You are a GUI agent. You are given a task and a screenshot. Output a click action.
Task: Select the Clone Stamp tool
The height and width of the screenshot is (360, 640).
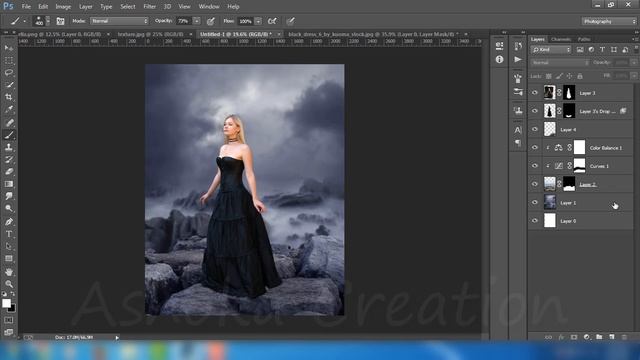(x=9, y=147)
